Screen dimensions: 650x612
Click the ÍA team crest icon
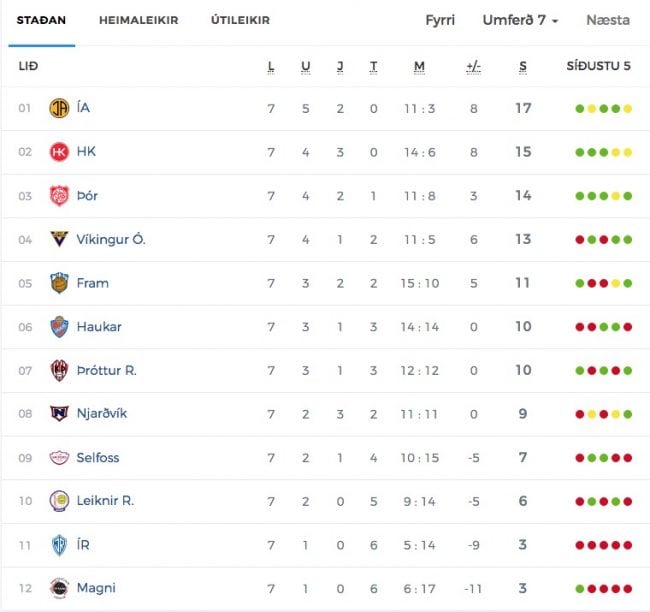(x=59, y=108)
